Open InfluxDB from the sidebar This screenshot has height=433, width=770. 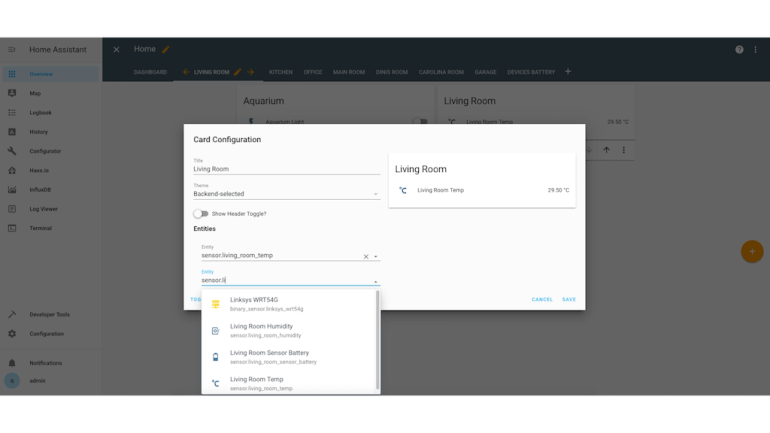coord(51,189)
